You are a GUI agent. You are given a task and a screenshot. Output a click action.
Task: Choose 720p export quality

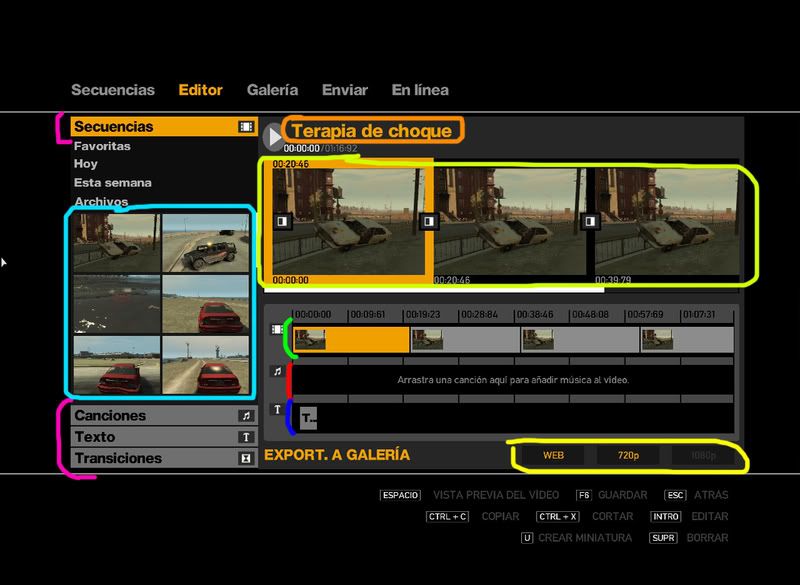[x=628, y=455]
